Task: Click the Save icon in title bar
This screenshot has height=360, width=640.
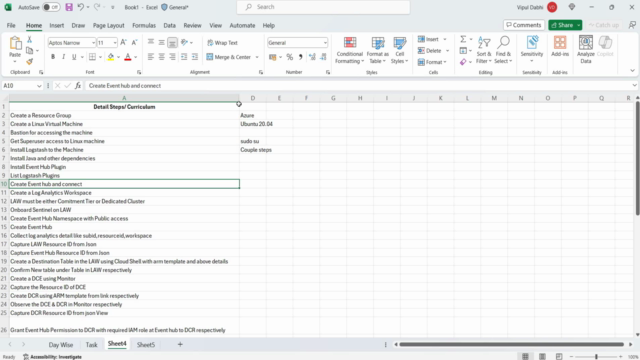Action: 69,7
